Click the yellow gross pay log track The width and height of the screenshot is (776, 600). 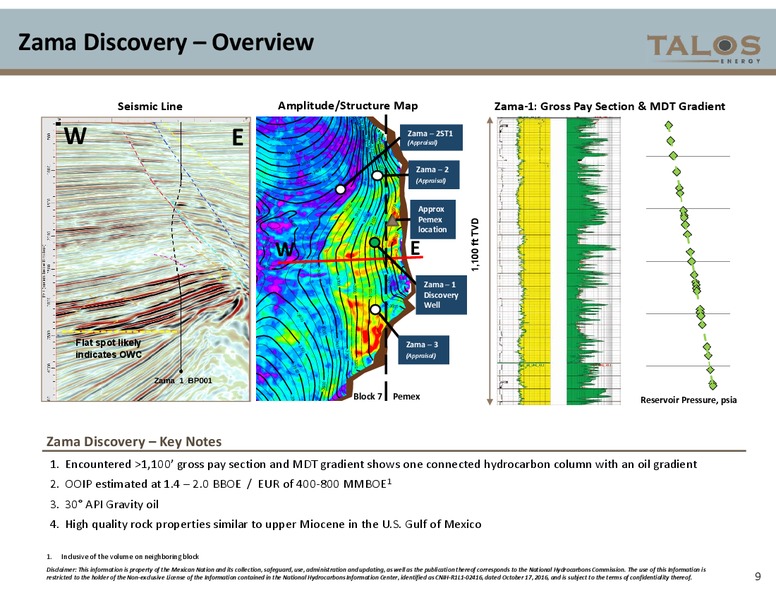click(x=534, y=261)
